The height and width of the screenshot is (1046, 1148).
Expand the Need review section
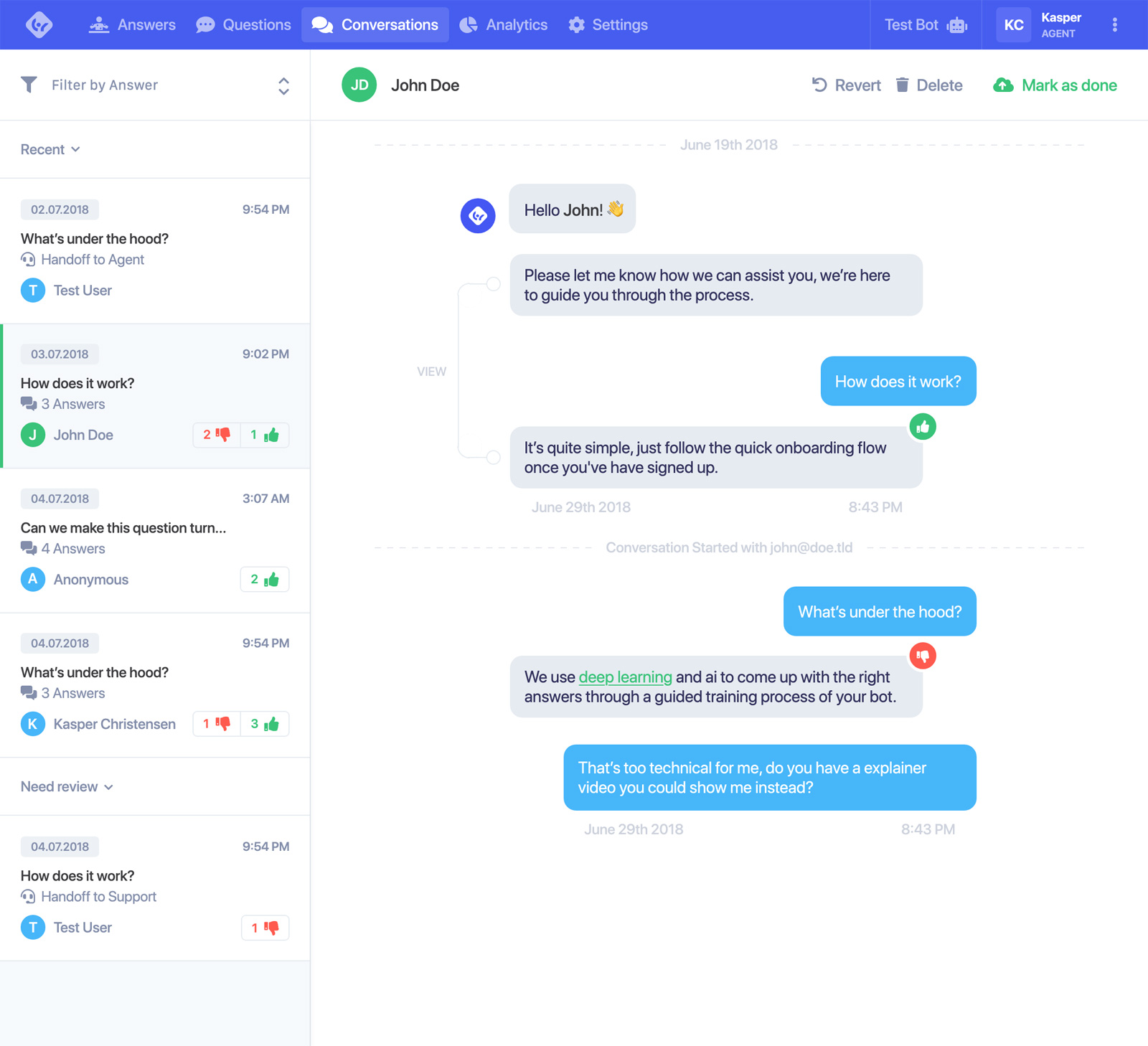click(x=66, y=786)
